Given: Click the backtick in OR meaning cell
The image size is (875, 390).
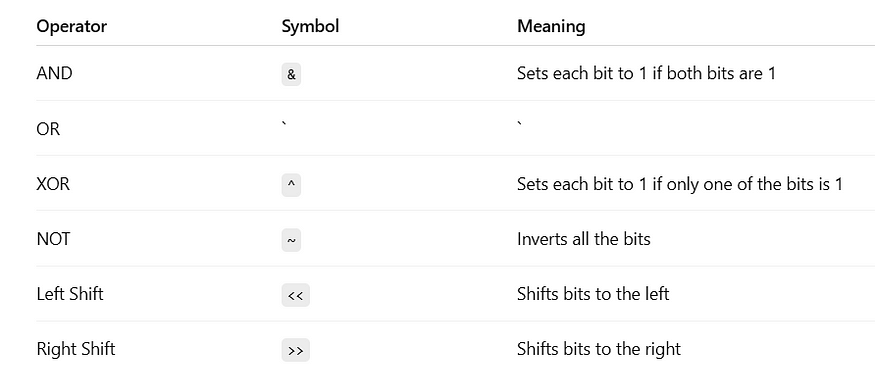Looking at the screenshot, I should (520, 123).
